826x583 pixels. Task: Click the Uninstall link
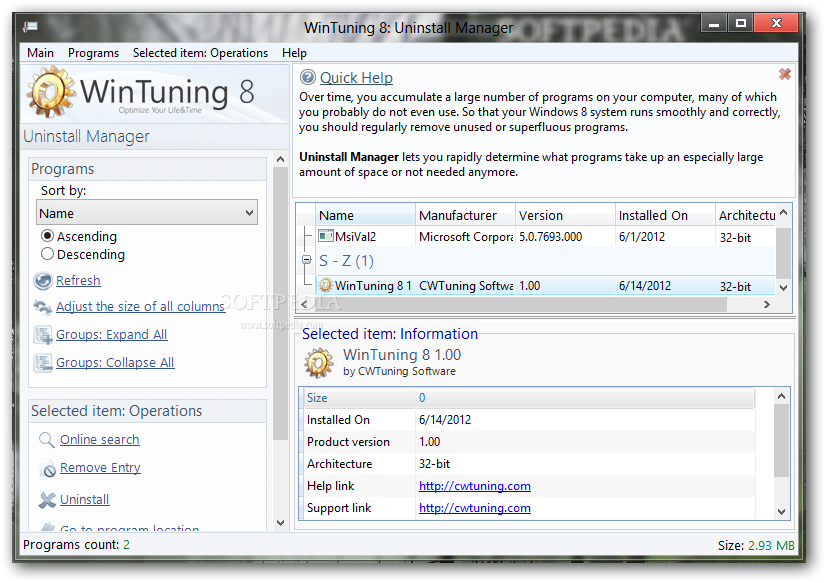(x=85, y=499)
